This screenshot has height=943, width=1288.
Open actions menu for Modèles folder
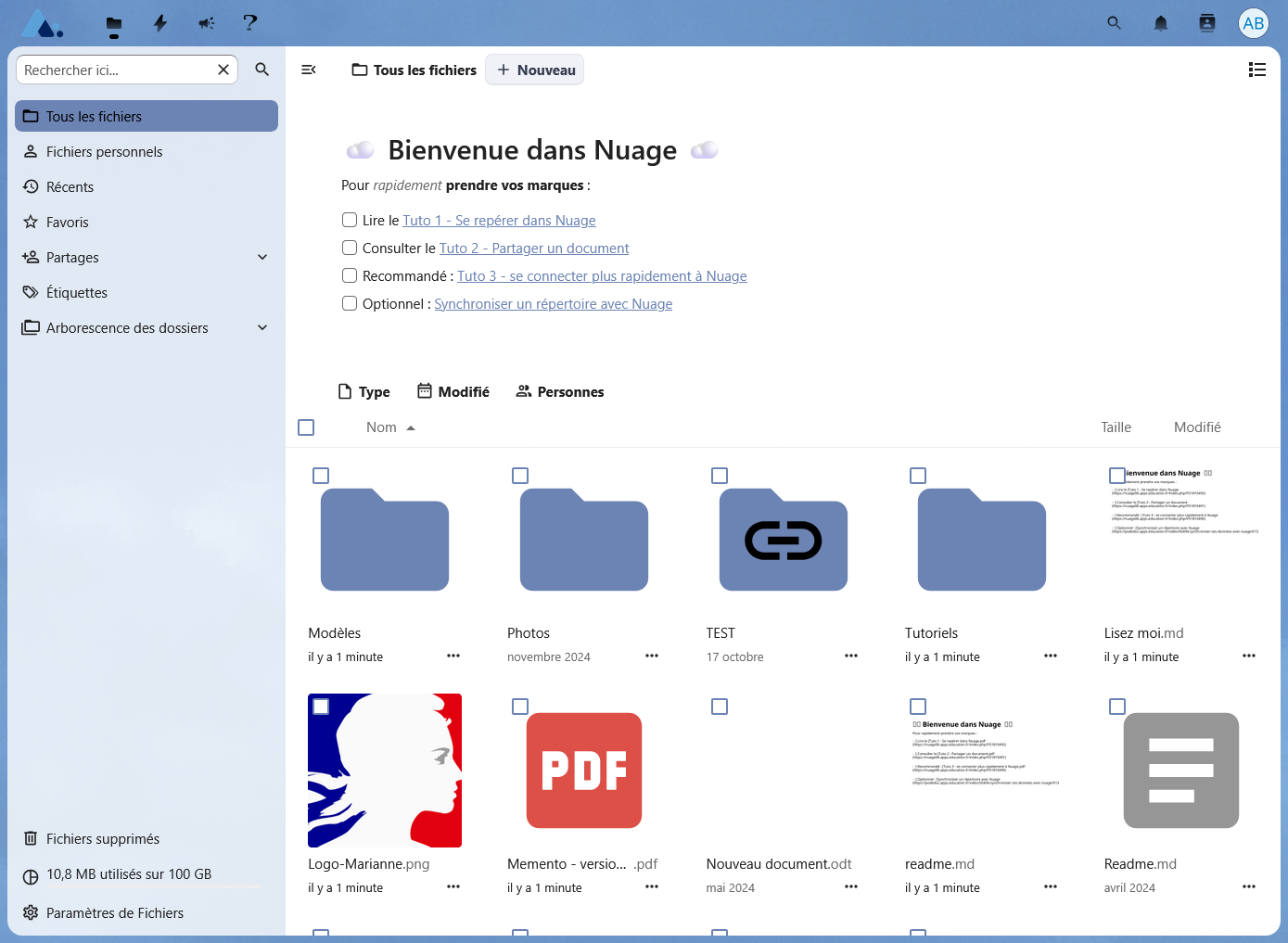(x=453, y=656)
